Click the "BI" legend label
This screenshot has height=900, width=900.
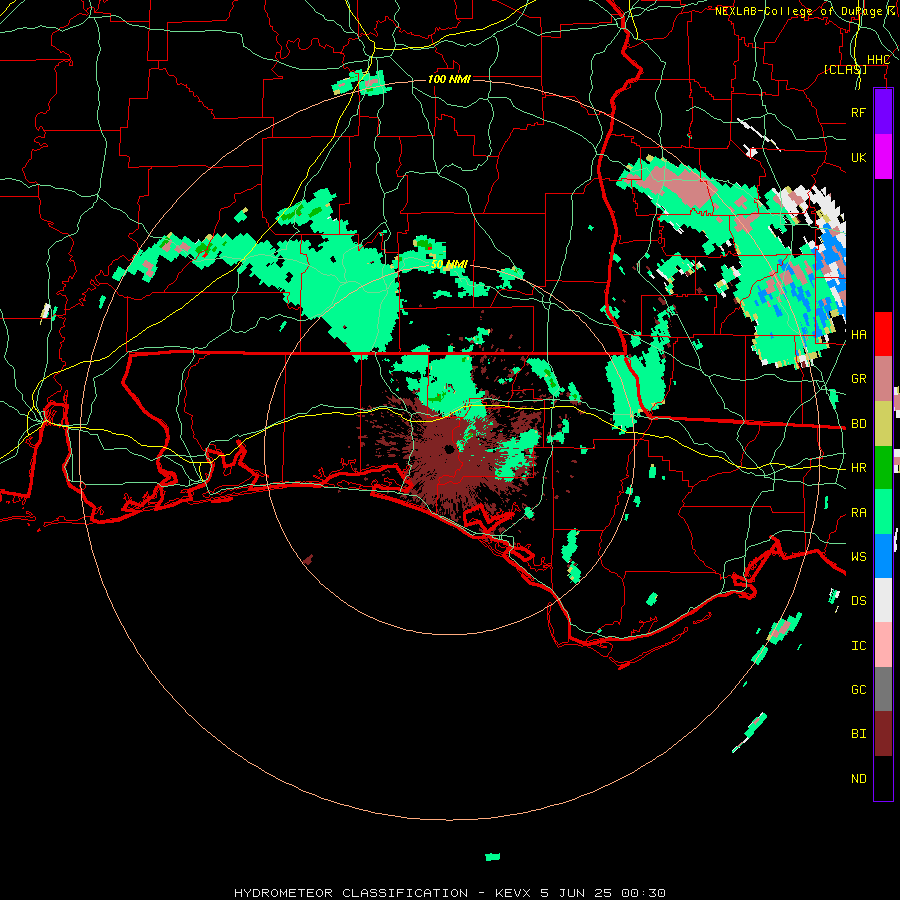[x=858, y=734]
